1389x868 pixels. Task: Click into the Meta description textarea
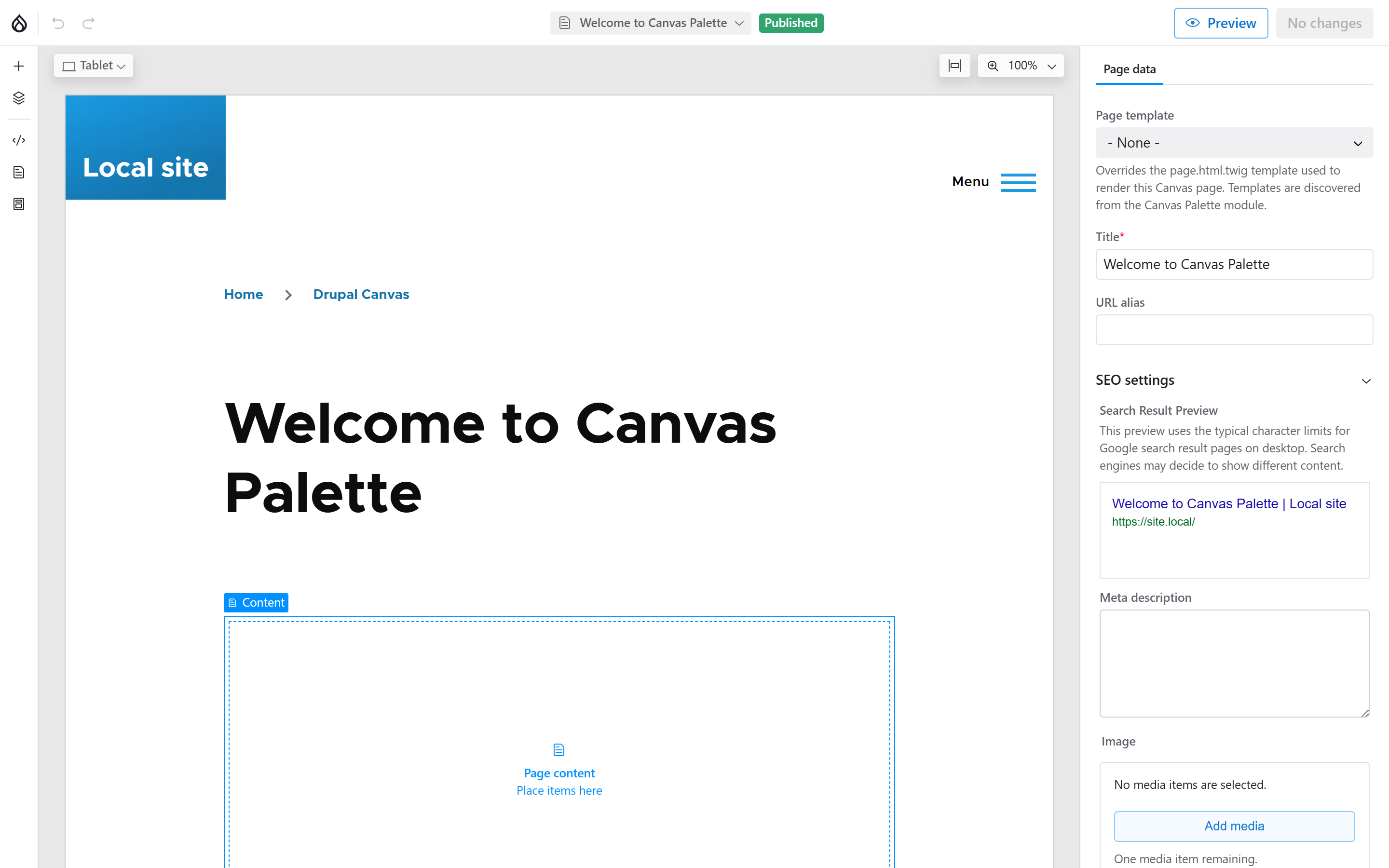(1234, 664)
